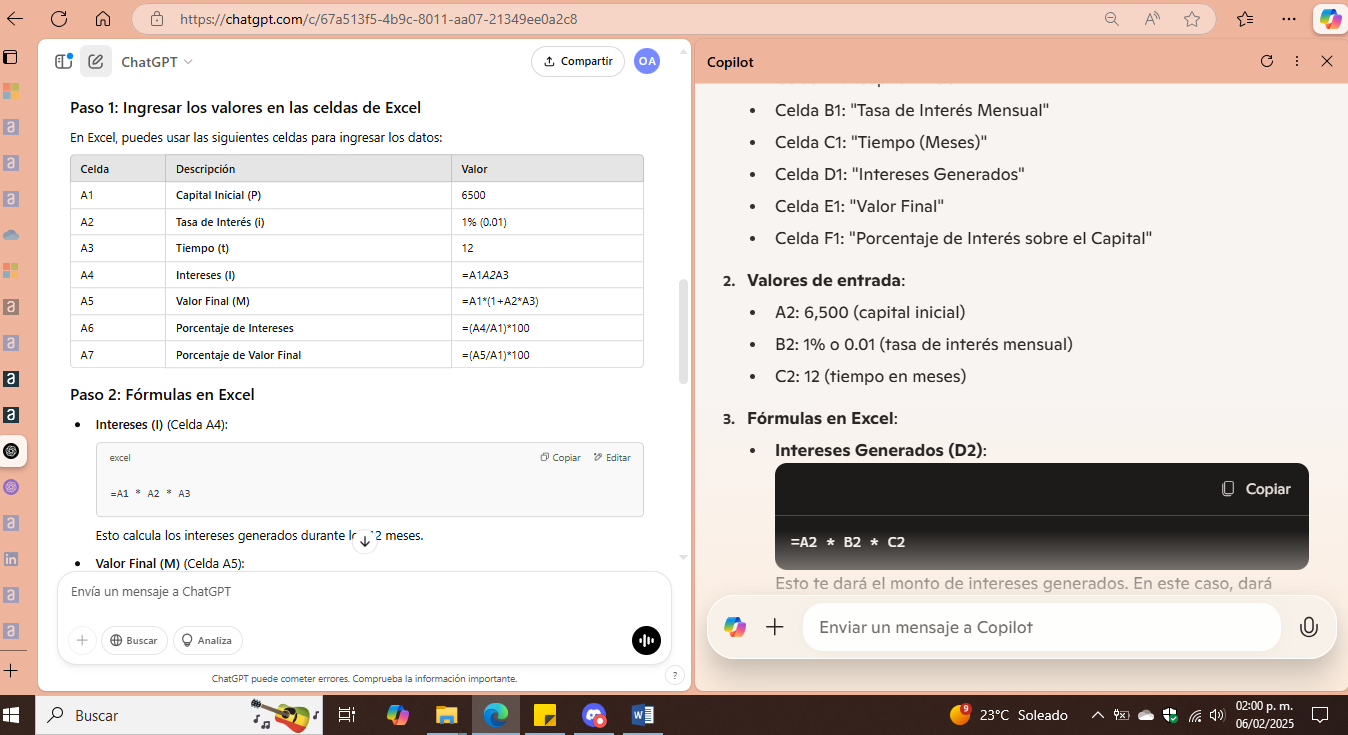The height and width of the screenshot is (735, 1348).
Task: Switch to the LinkedIn vertical tab
Action: click(x=11, y=559)
